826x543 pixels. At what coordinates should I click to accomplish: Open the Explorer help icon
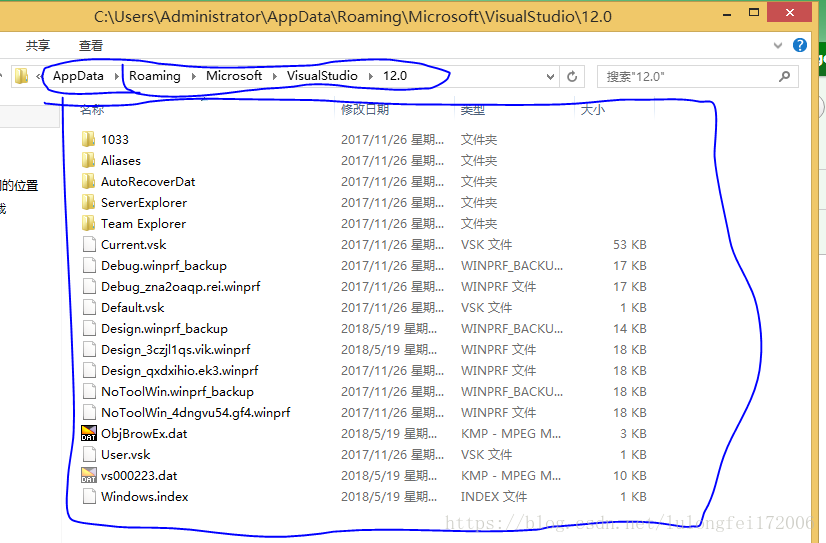(x=800, y=45)
